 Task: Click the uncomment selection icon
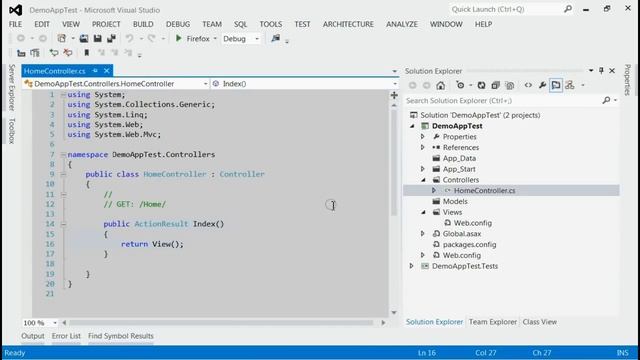click(x=68, y=53)
